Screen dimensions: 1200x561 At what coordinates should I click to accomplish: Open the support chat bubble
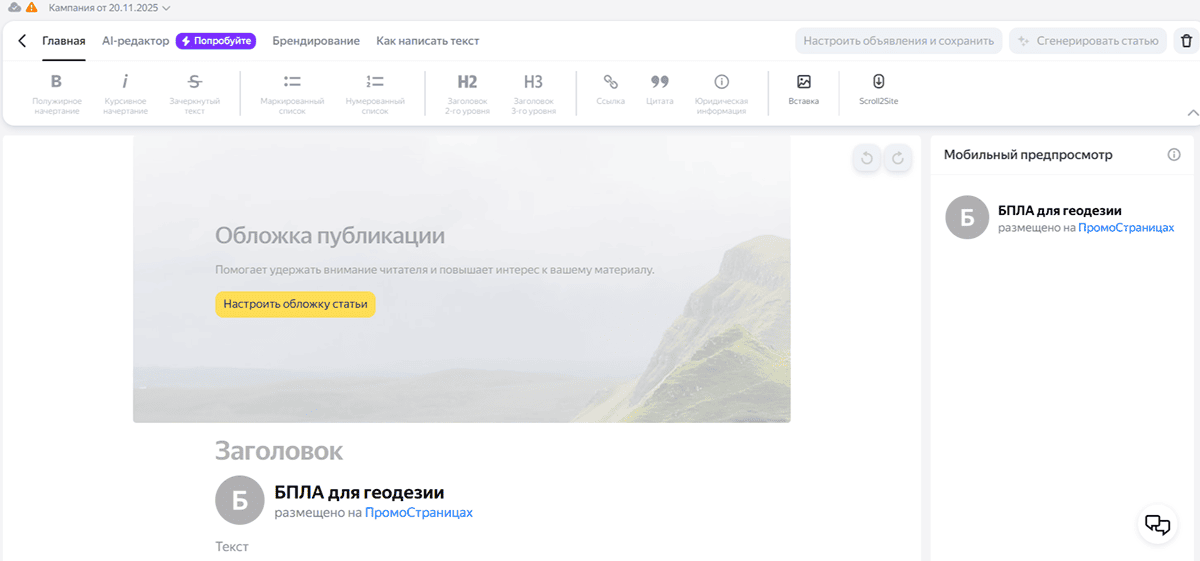[x=1157, y=524]
